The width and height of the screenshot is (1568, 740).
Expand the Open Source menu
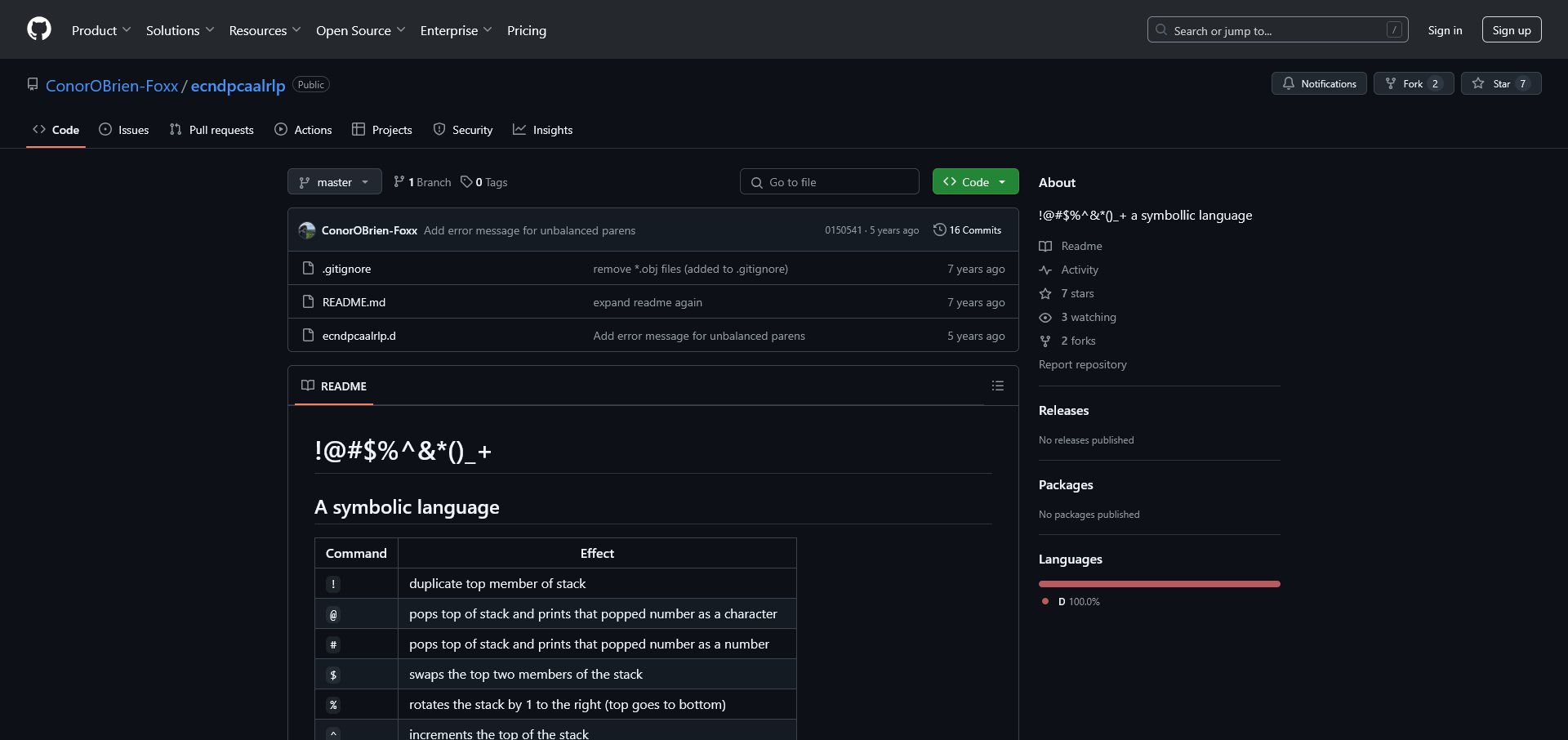coord(360,30)
